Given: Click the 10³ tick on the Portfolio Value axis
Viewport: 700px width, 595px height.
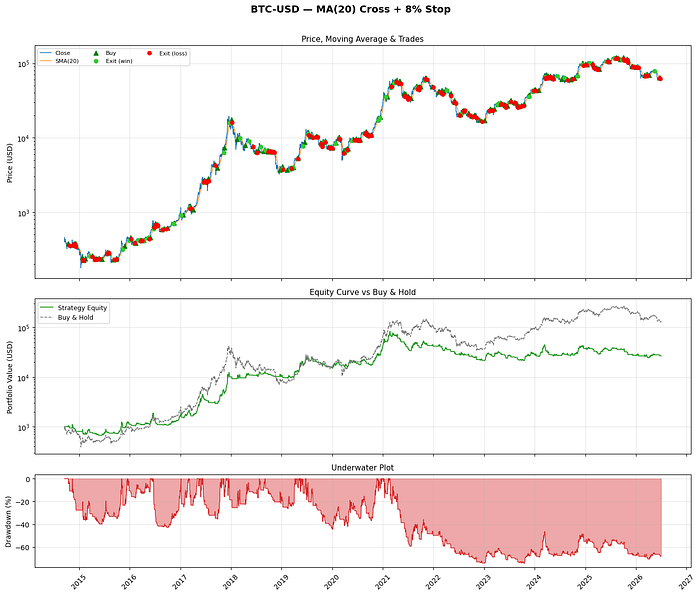Looking at the screenshot, I should pyautogui.click(x=23, y=427).
